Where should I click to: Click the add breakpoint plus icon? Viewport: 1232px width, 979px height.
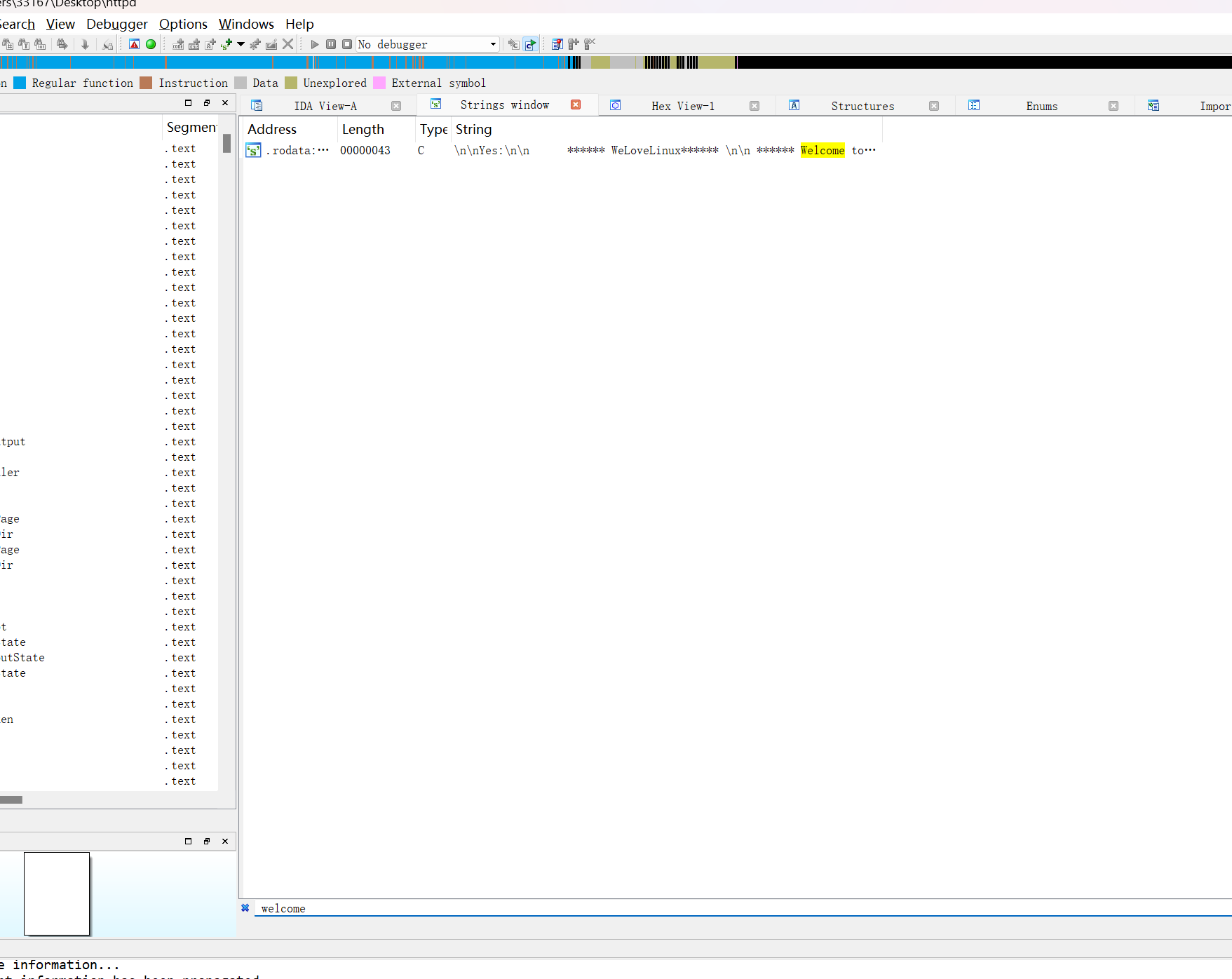pyautogui.click(x=574, y=44)
